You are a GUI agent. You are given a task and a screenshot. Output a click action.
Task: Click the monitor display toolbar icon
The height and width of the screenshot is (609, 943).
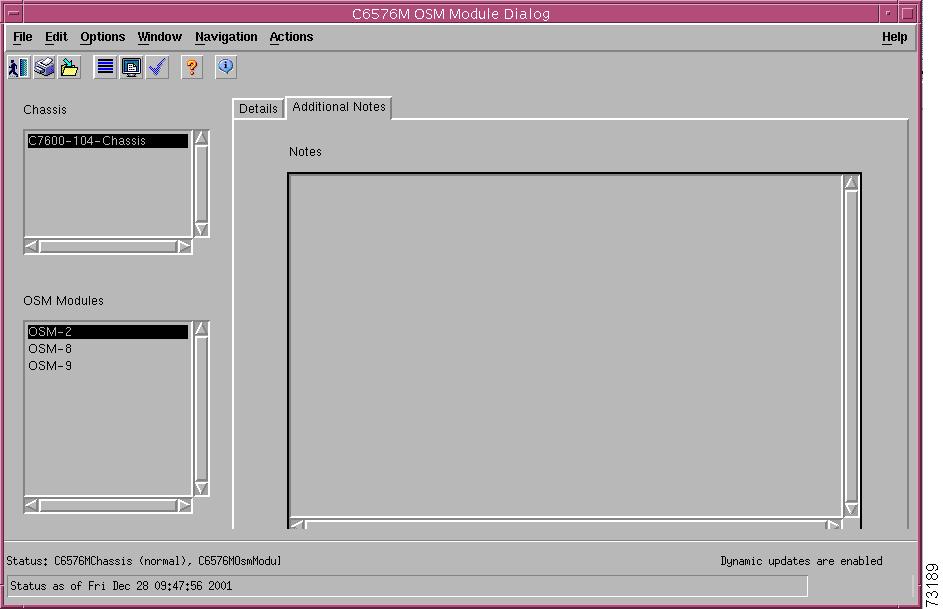click(131, 67)
